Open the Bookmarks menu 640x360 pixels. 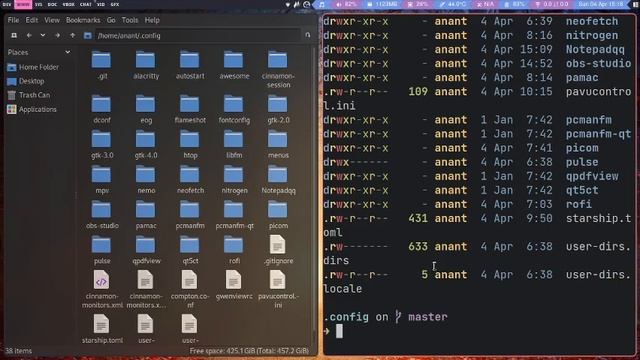pos(83,20)
